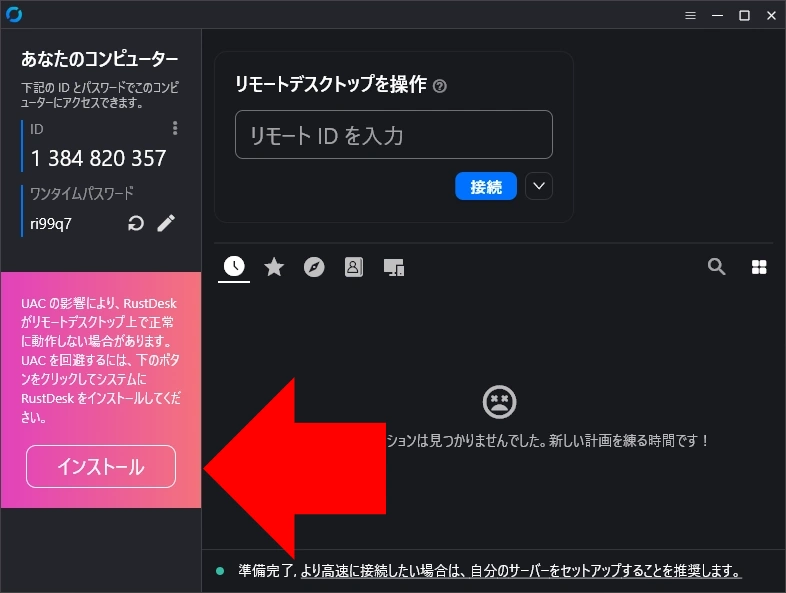Click the ID number 1 384 820 357
The image size is (786, 593).
(x=98, y=158)
